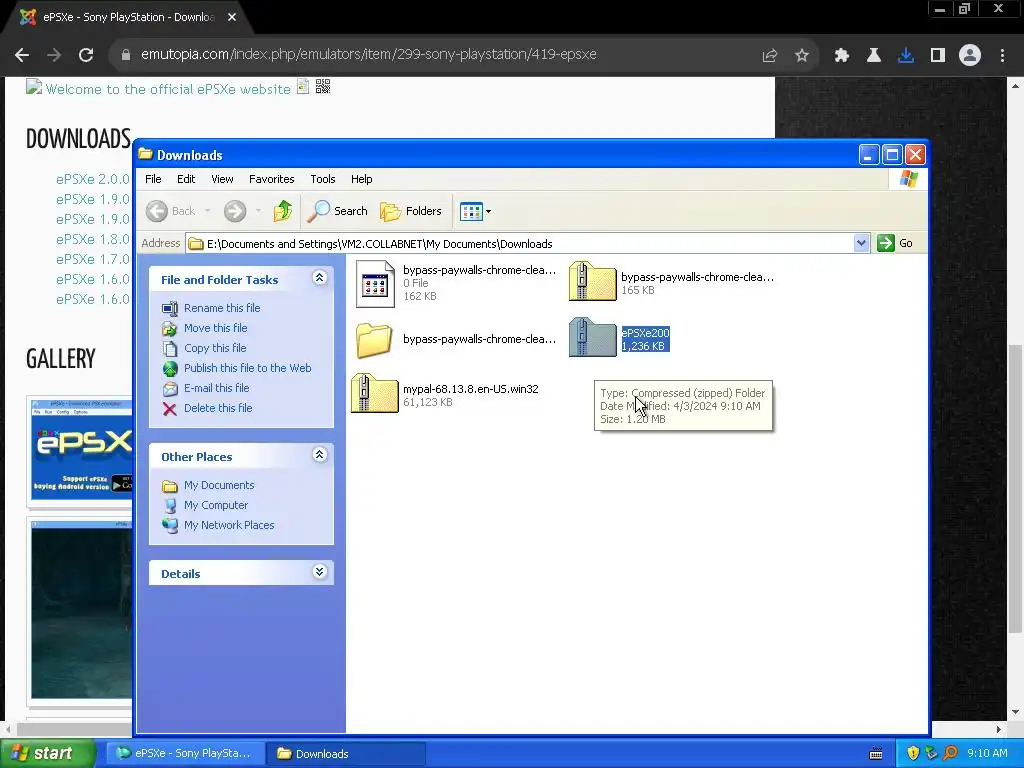Open the Forward history dropdown arrow
Viewport: 1024px width, 768px height.
(x=259, y=211)
